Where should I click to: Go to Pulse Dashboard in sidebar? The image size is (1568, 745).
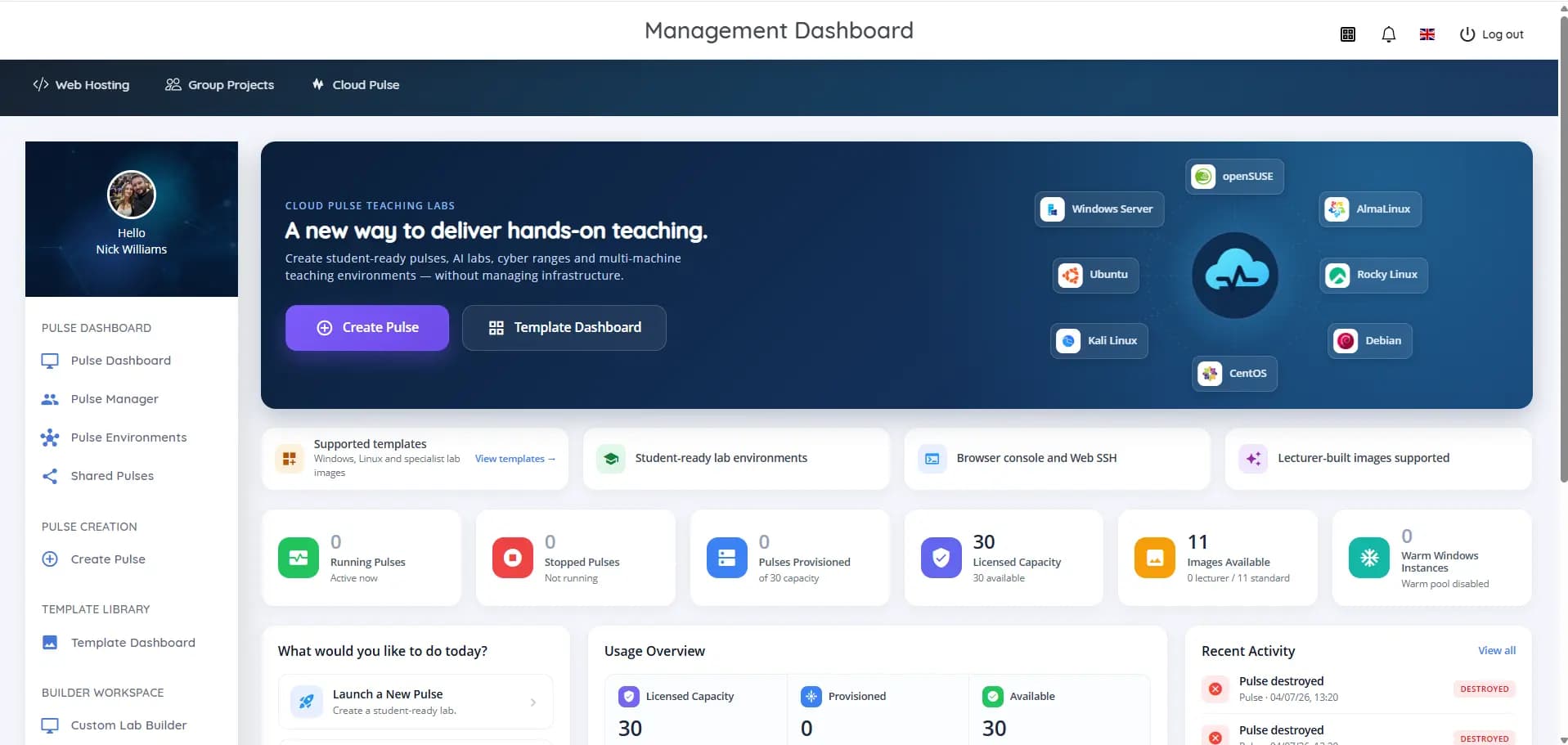(x=106, y=361)
